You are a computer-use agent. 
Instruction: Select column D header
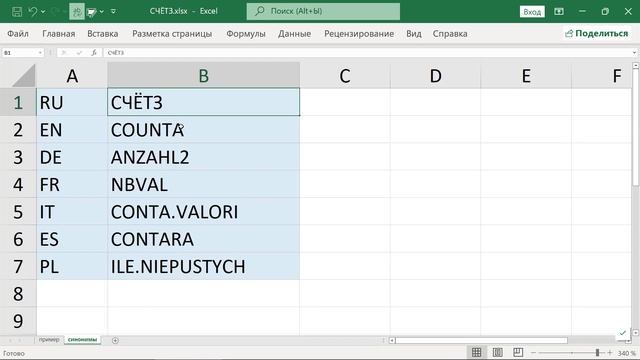coord(436,76)
